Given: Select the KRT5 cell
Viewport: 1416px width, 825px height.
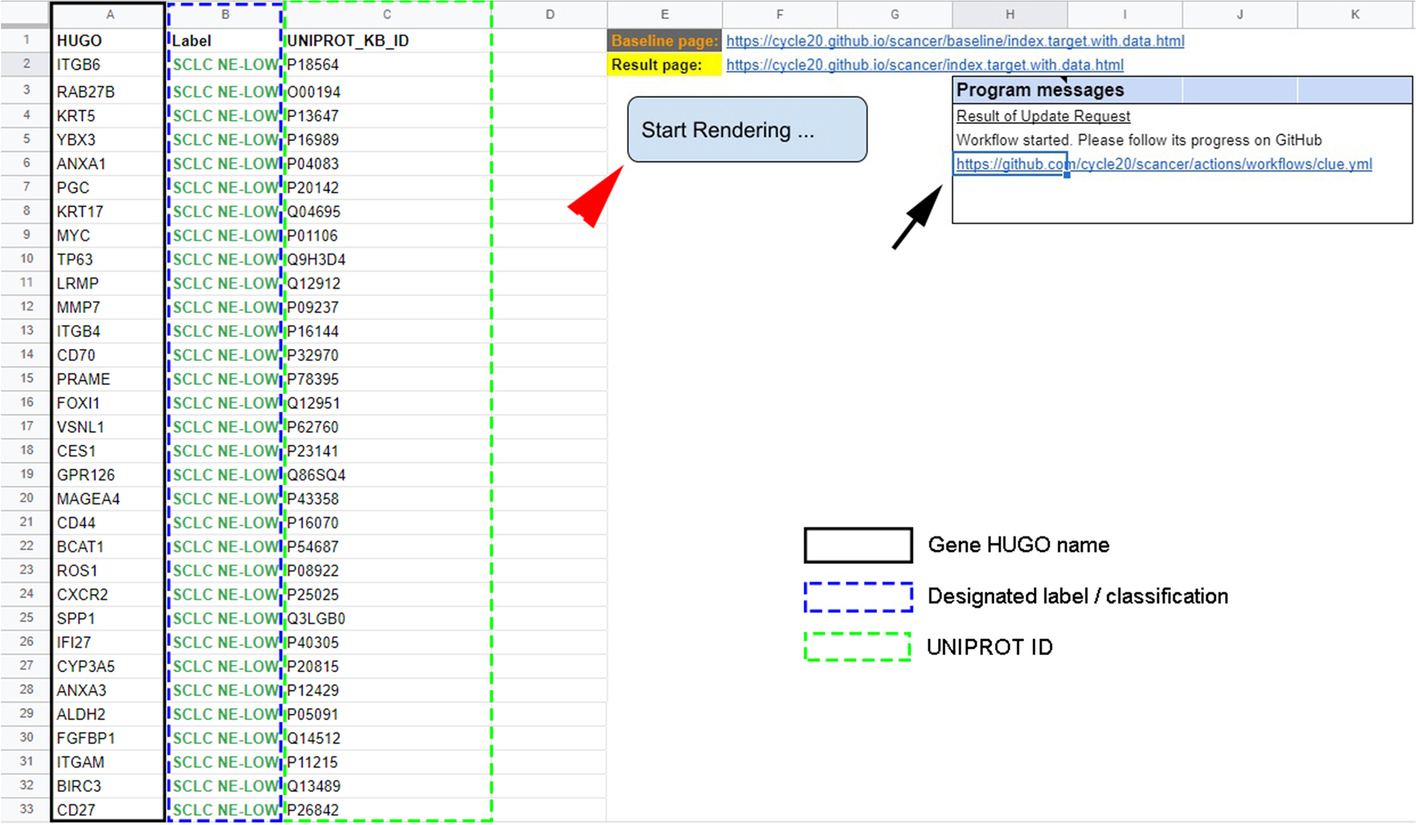Looking at the screenshot, I should click(108, 115).
